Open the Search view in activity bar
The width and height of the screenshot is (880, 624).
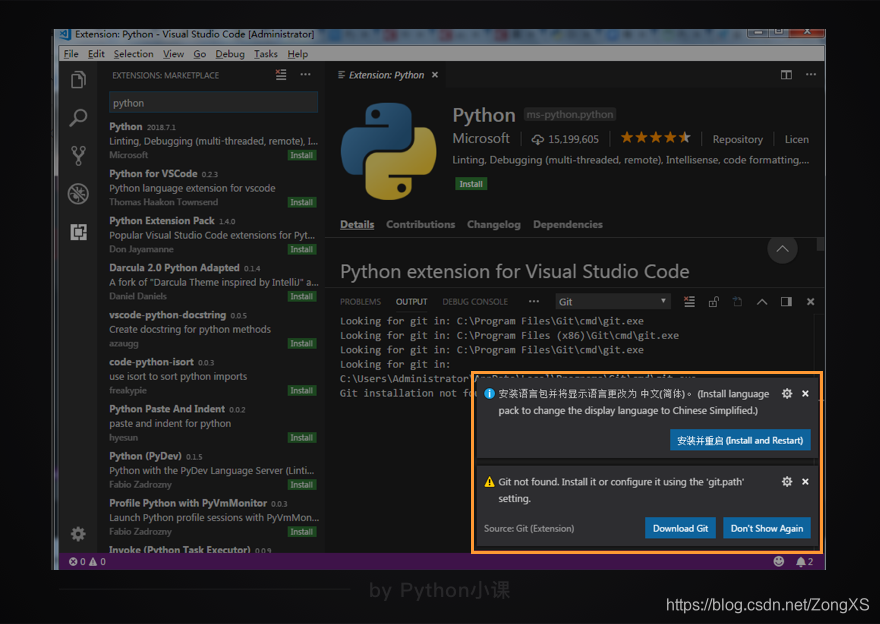(x=79, y=118)
